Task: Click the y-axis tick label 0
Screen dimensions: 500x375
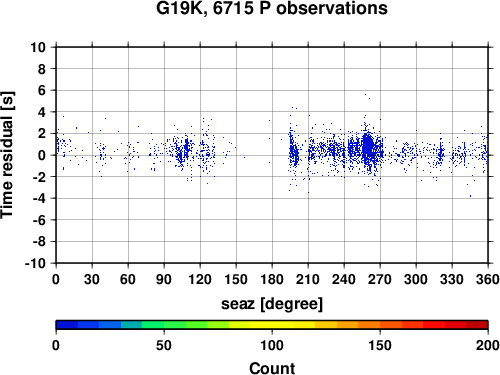Action: coord(42,155)
